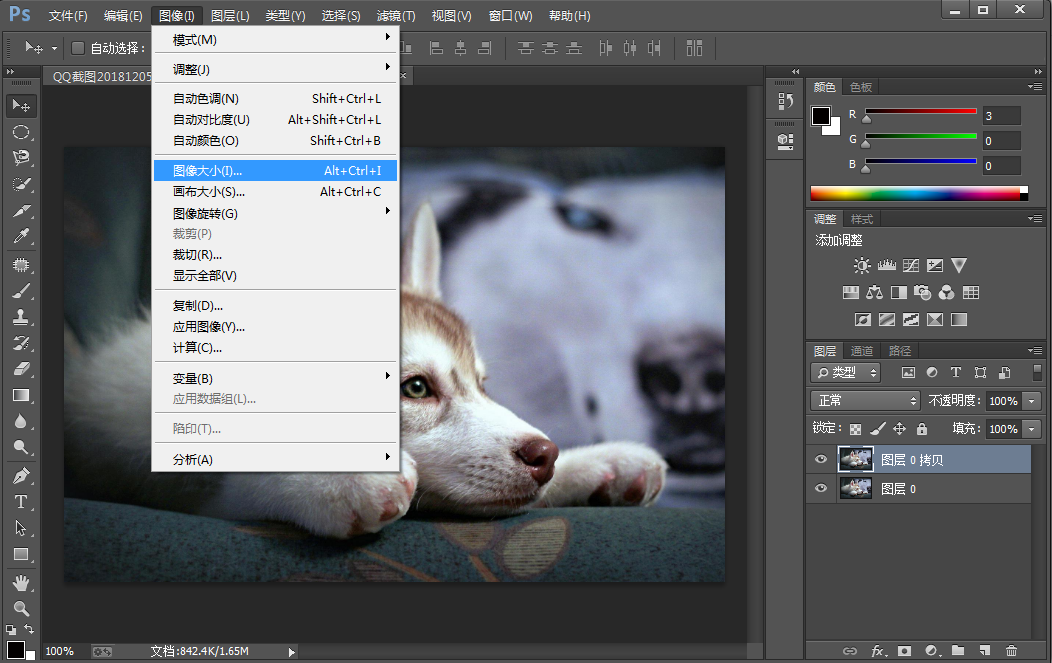
Task: Toggle visibility of the 图层 0 layer
Action: pyautogui.click(x=821, y=489)
